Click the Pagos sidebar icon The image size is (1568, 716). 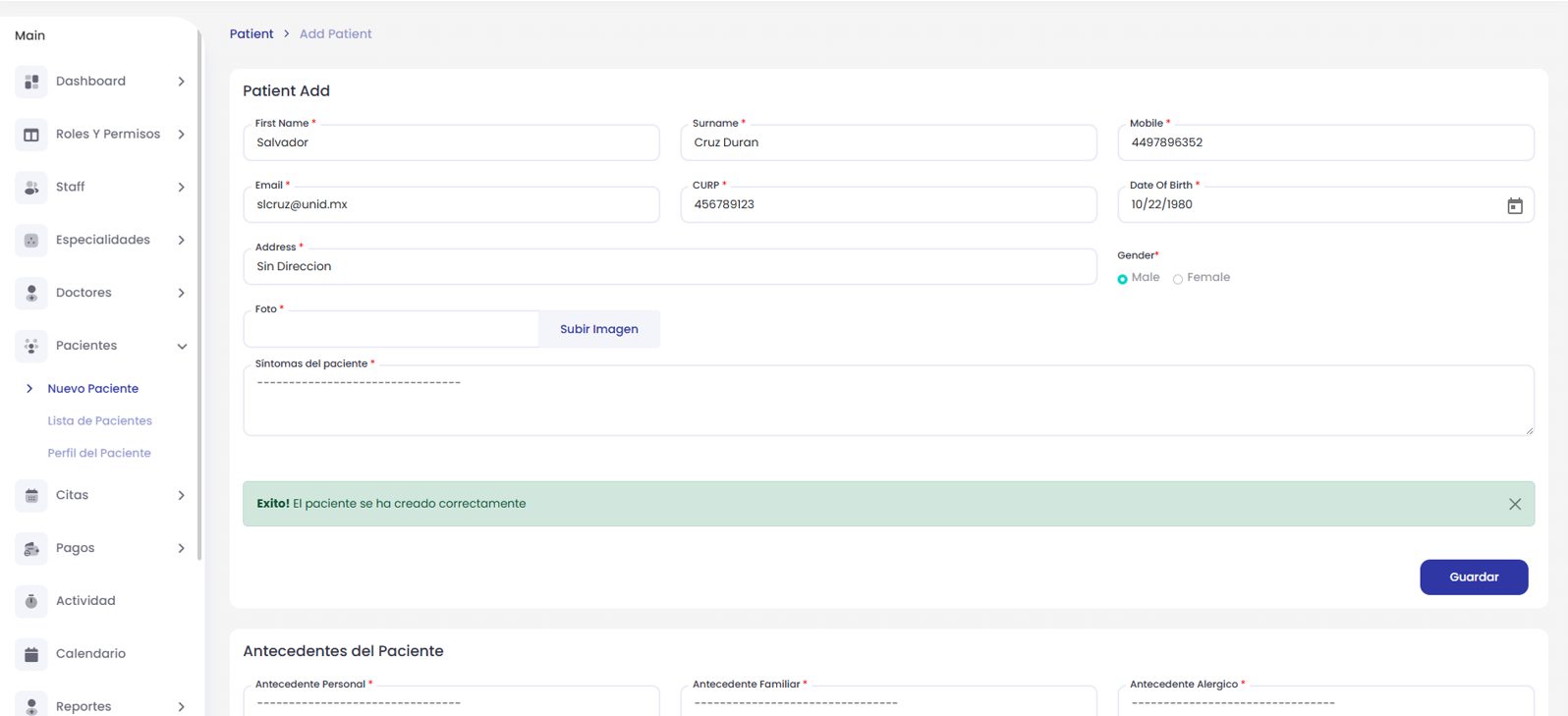pyautogui.click(x=31, y=549)
